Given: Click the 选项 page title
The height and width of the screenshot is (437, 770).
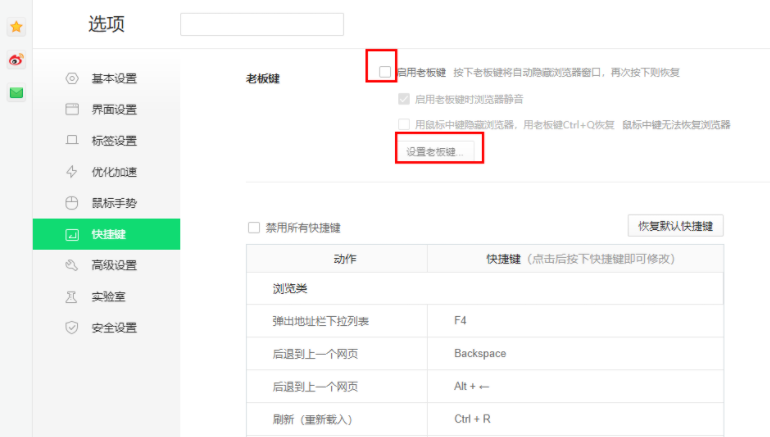Looking at the screenshot, I should [x=107, y=24].
